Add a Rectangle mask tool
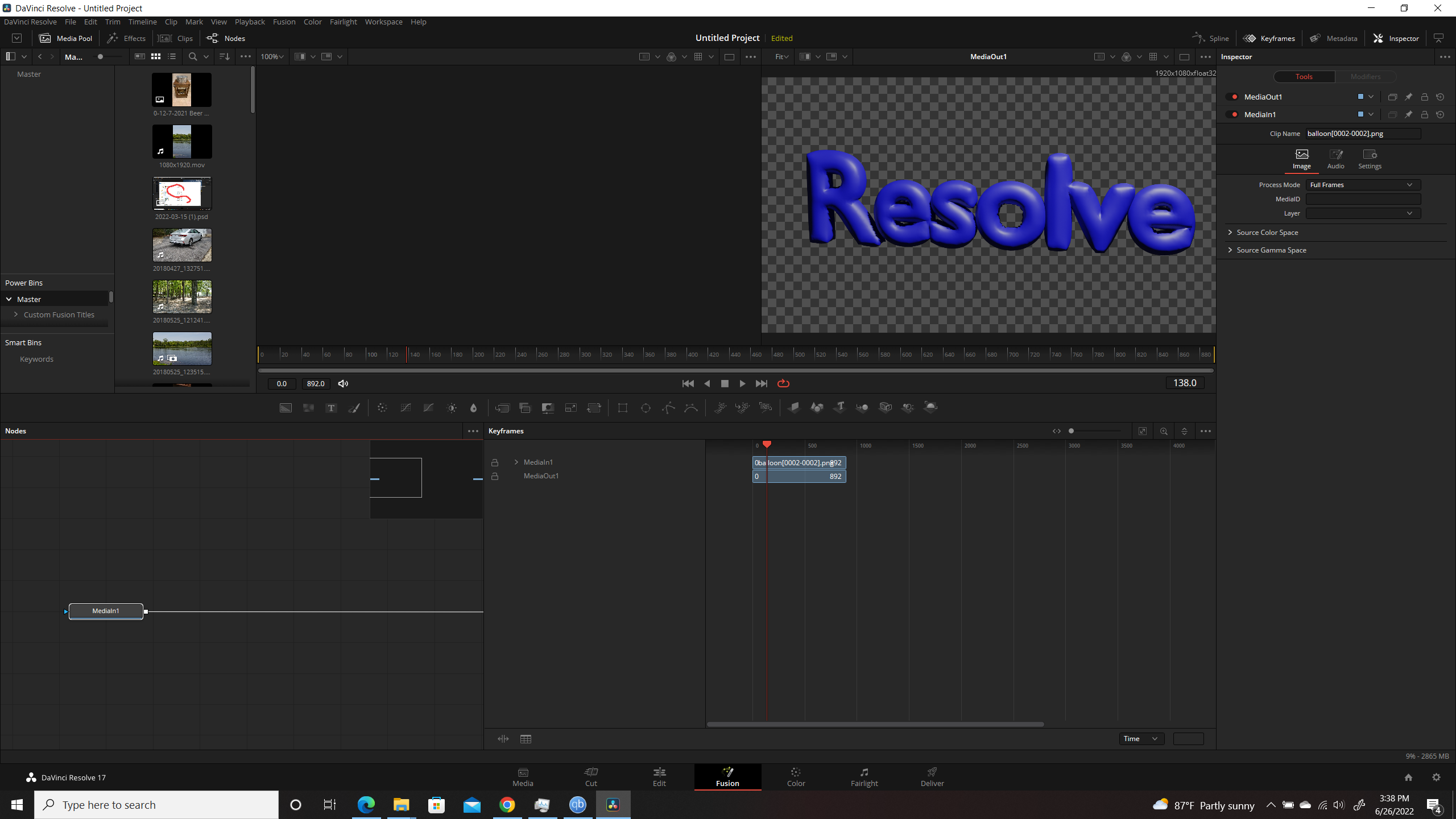The width and height of the screenshot is (1456, 819). (623, 408)
